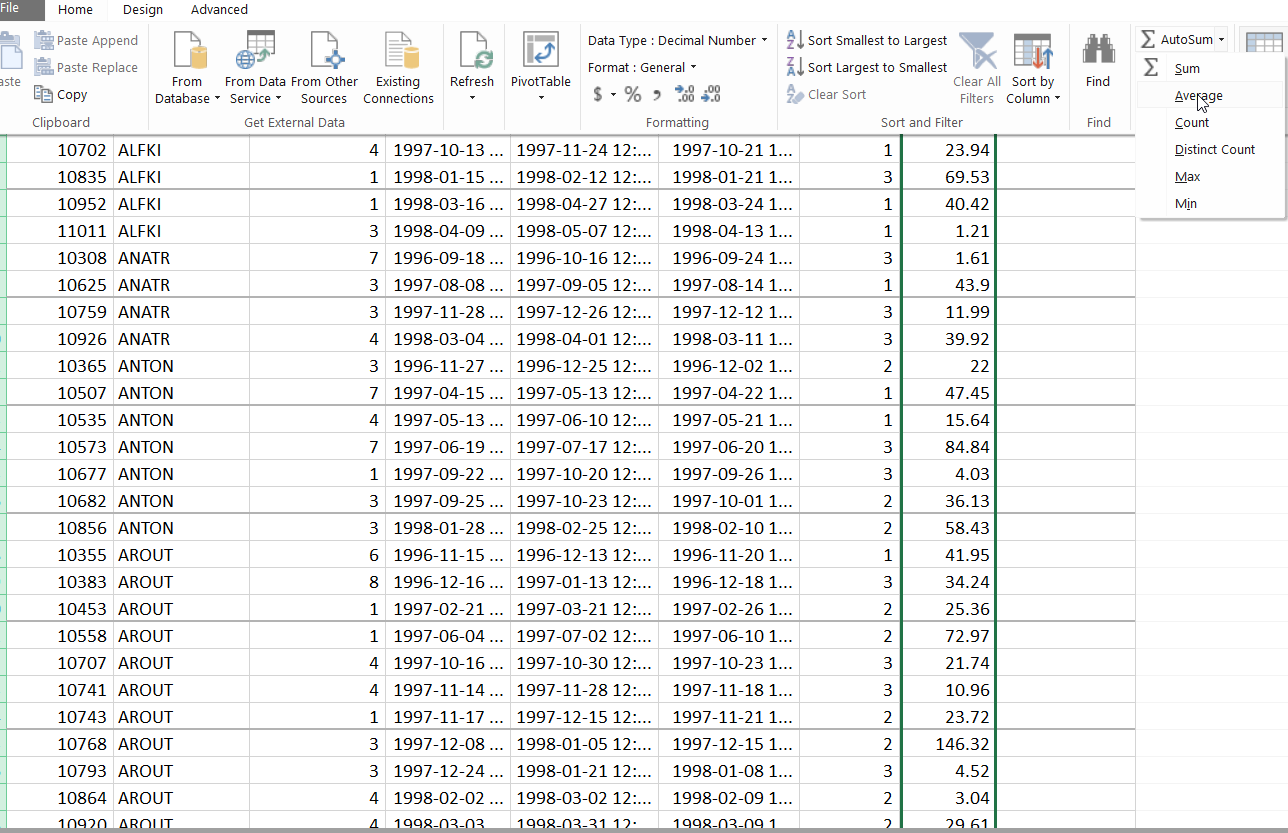The height and width of the screenshot is (833, 1288).
Task: Click Sort Smallest to Largest
Action: coord(868,40)
